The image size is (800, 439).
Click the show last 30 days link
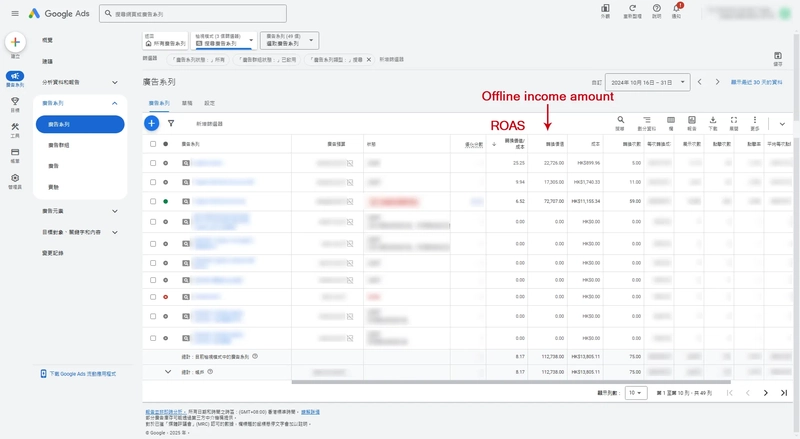pyautogui.click(x=757, y=82)
